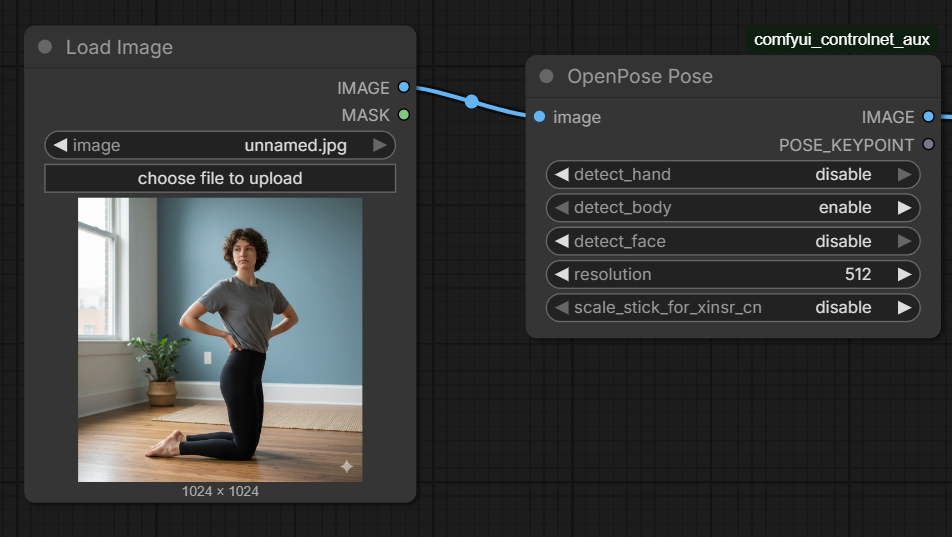Click the OpenPose Pose node title
The image size is (952, 537).
640,77
